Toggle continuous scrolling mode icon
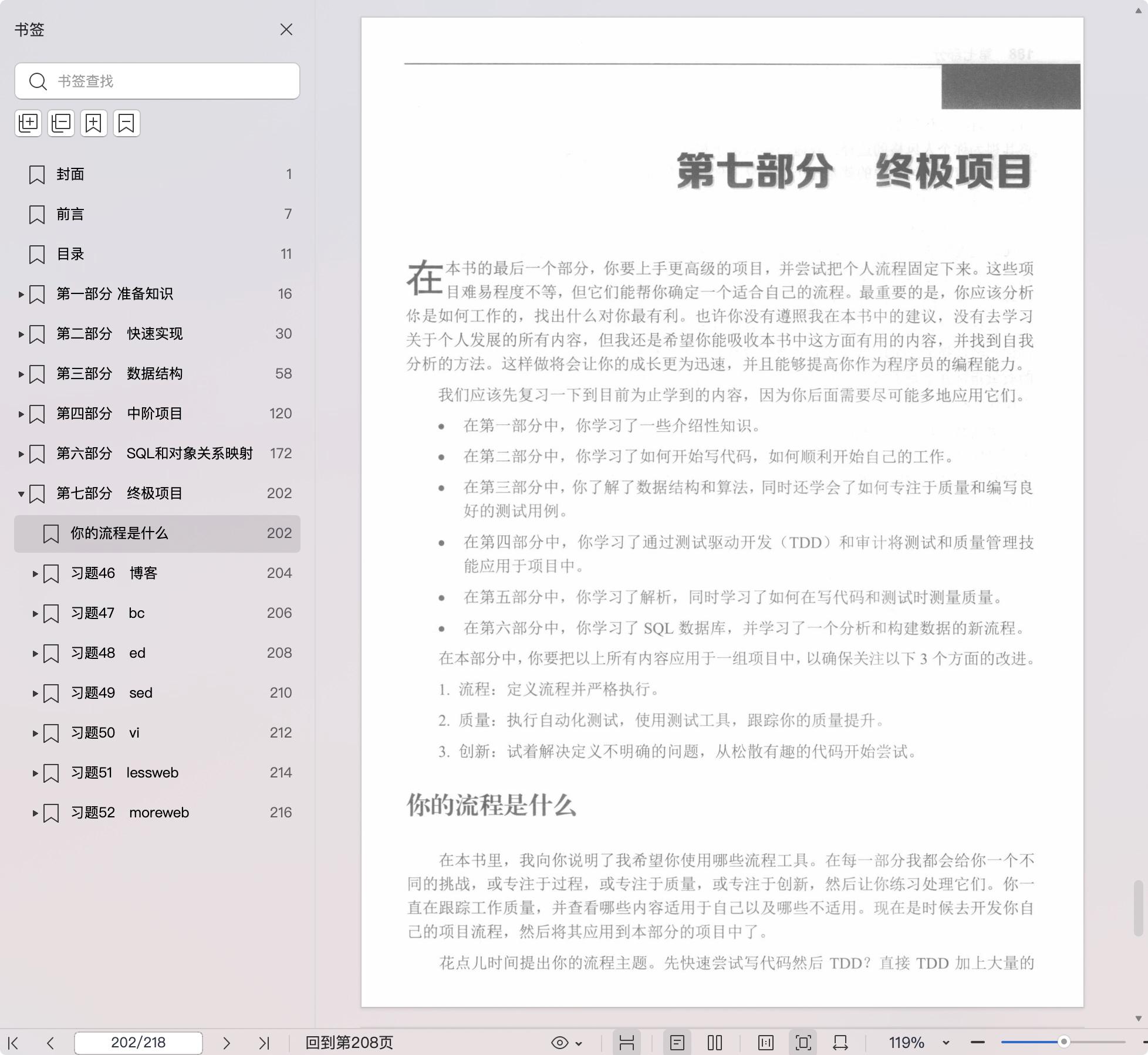The height and width of the screenshot is (1055, 1148). (627, 1043)
